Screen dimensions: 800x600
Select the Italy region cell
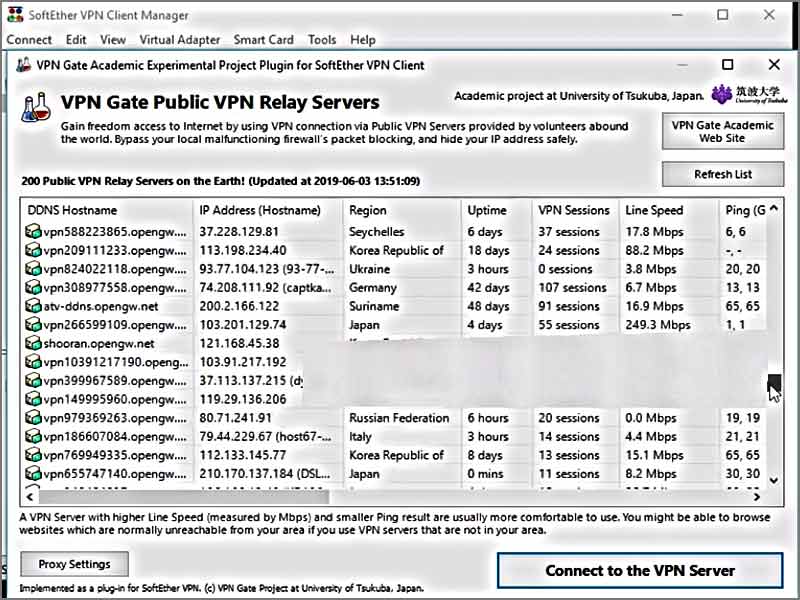(360, 437)
